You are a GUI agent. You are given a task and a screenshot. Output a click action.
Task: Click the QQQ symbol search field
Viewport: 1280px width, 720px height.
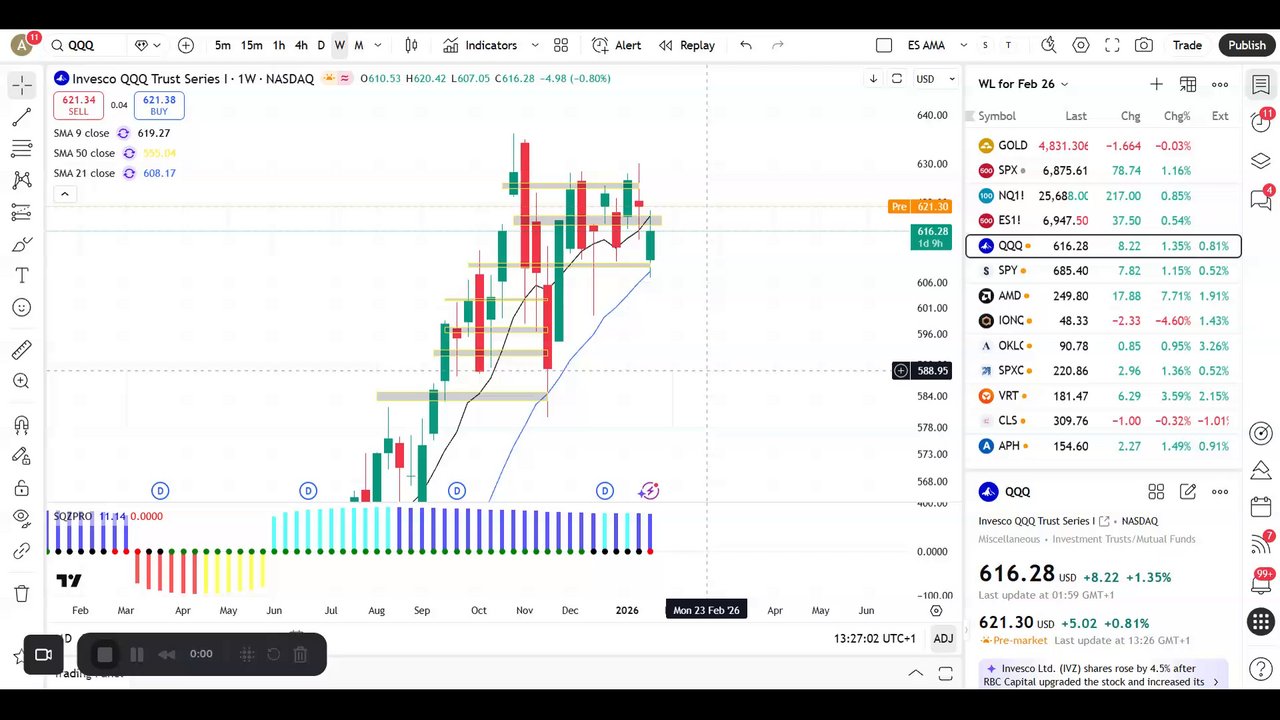coord(88,45)
